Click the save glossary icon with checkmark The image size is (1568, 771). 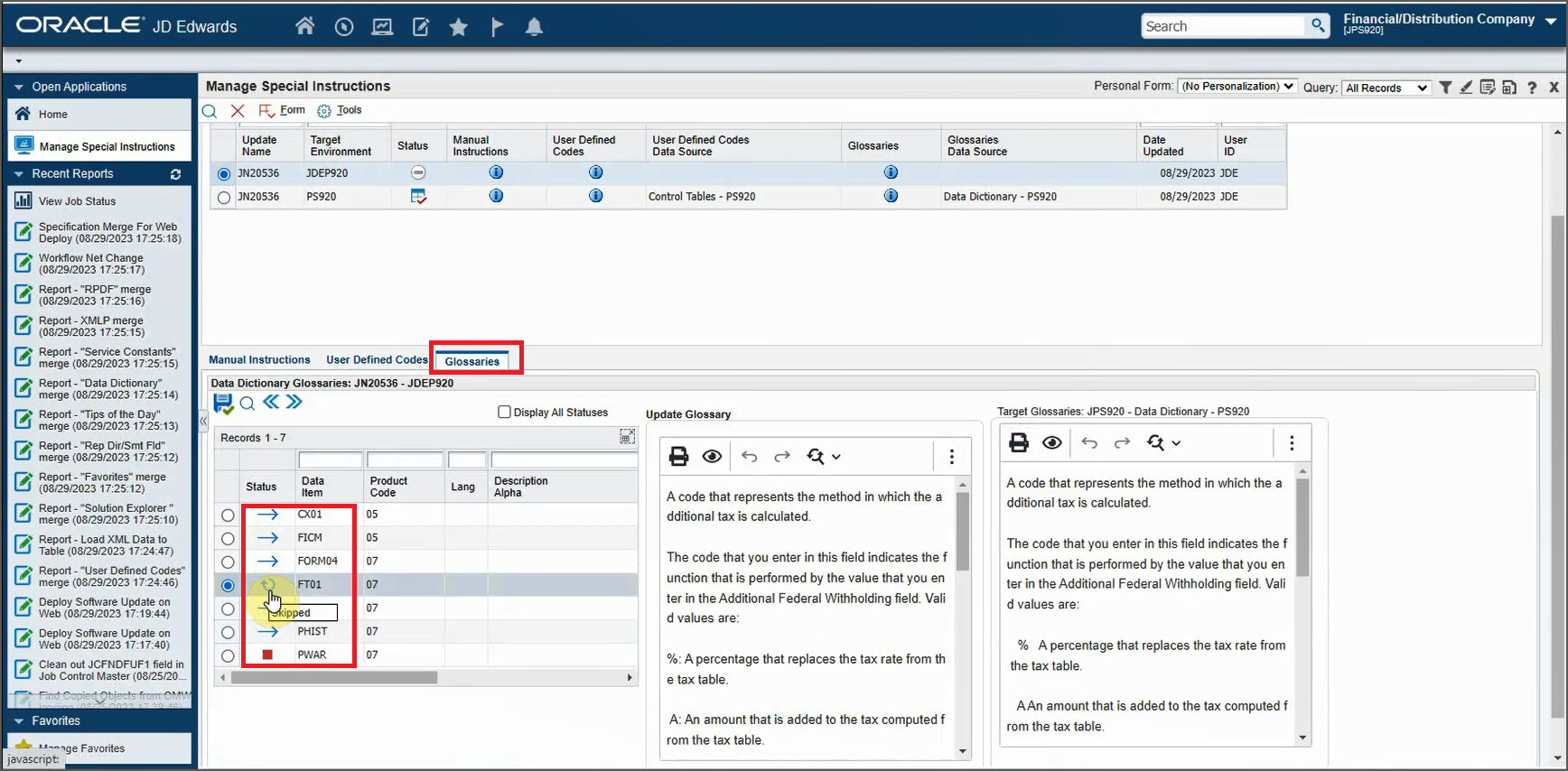click(223, 403)
